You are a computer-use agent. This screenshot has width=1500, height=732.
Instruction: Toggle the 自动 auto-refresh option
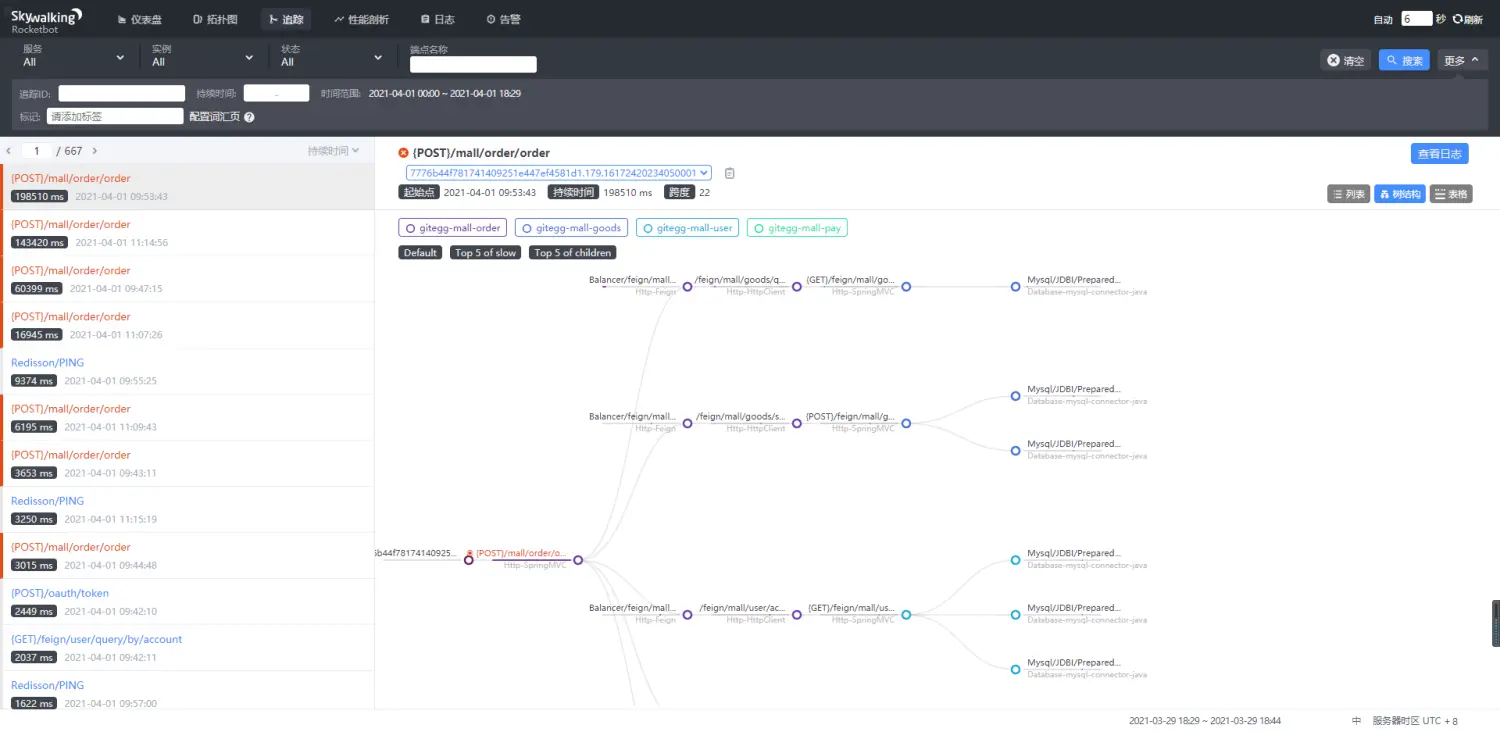click(x=1383, y=19)
